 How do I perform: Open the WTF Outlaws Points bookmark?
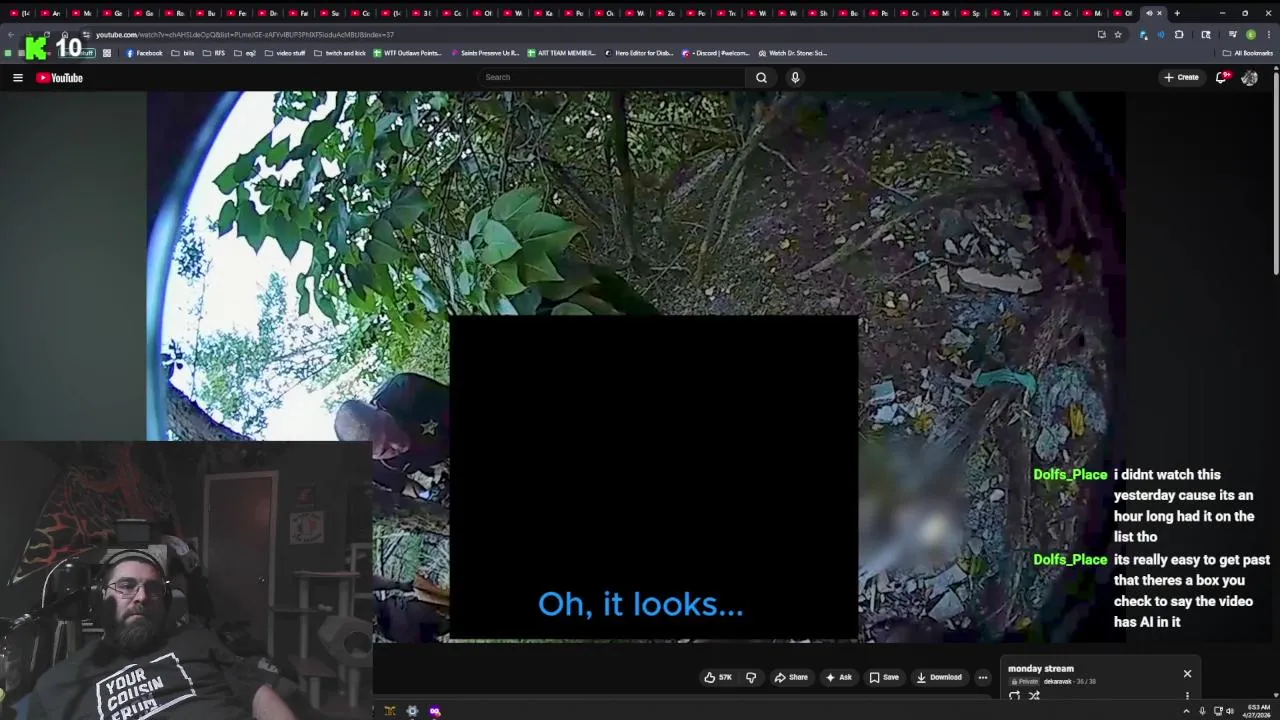tap(407, 53)
